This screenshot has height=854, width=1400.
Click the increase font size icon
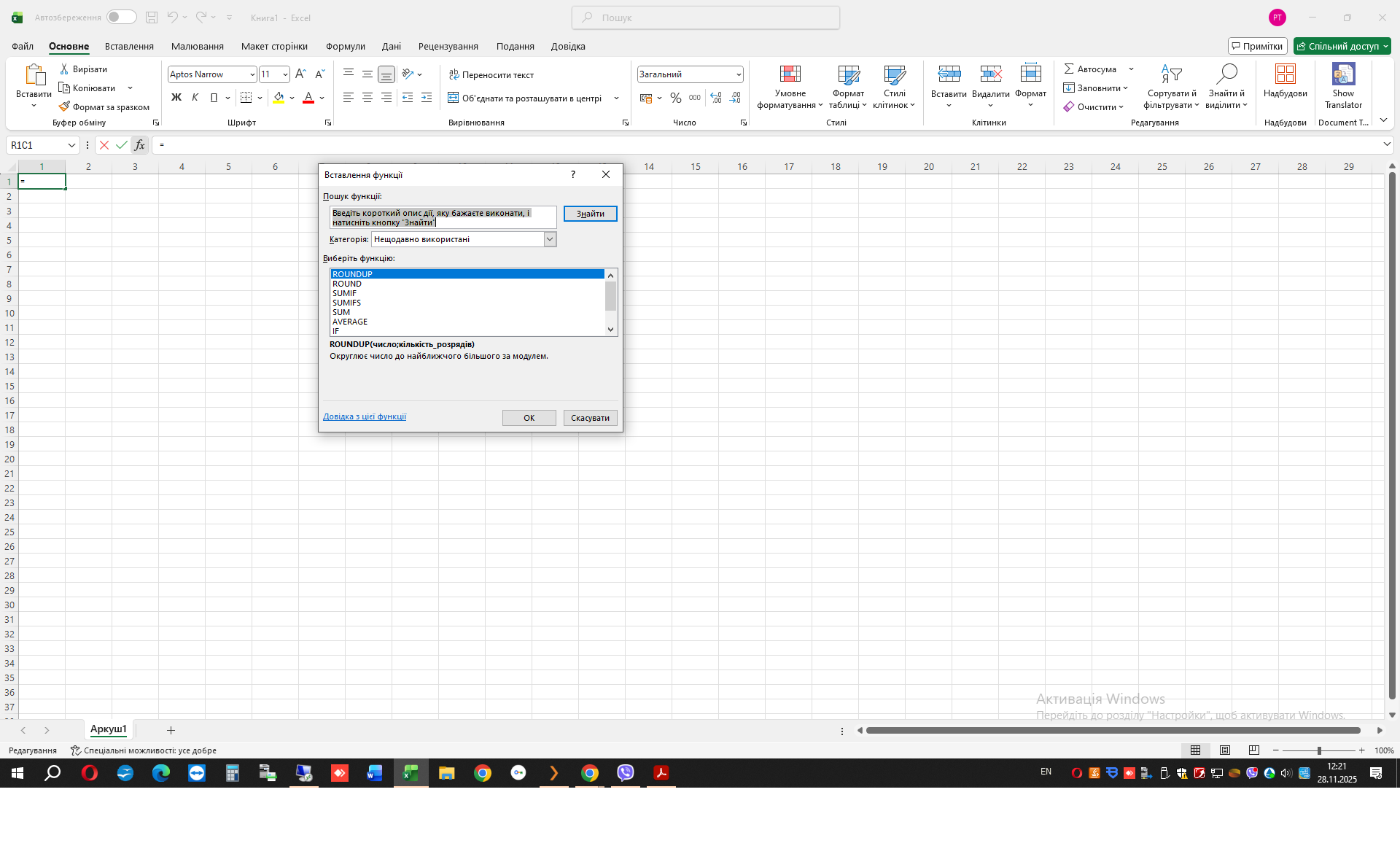(x=300, y=74)
